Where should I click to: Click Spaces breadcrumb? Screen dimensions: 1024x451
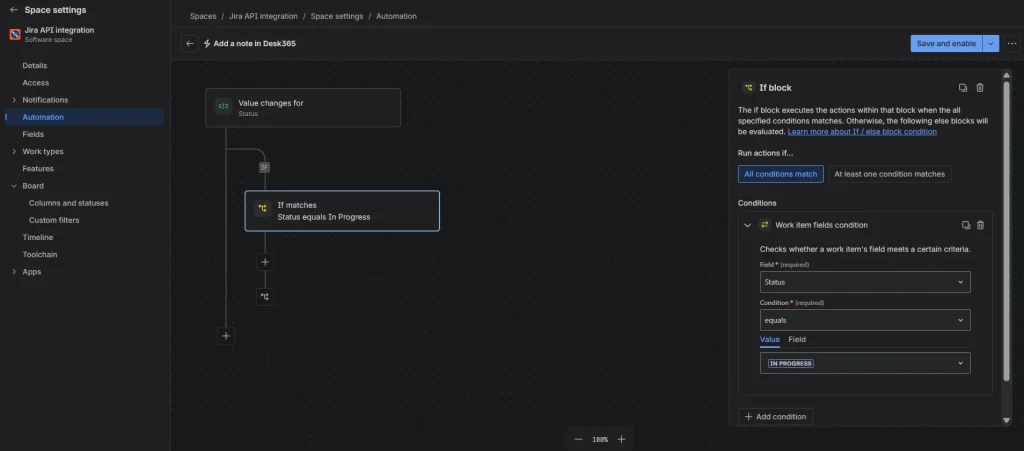point(202,16)
